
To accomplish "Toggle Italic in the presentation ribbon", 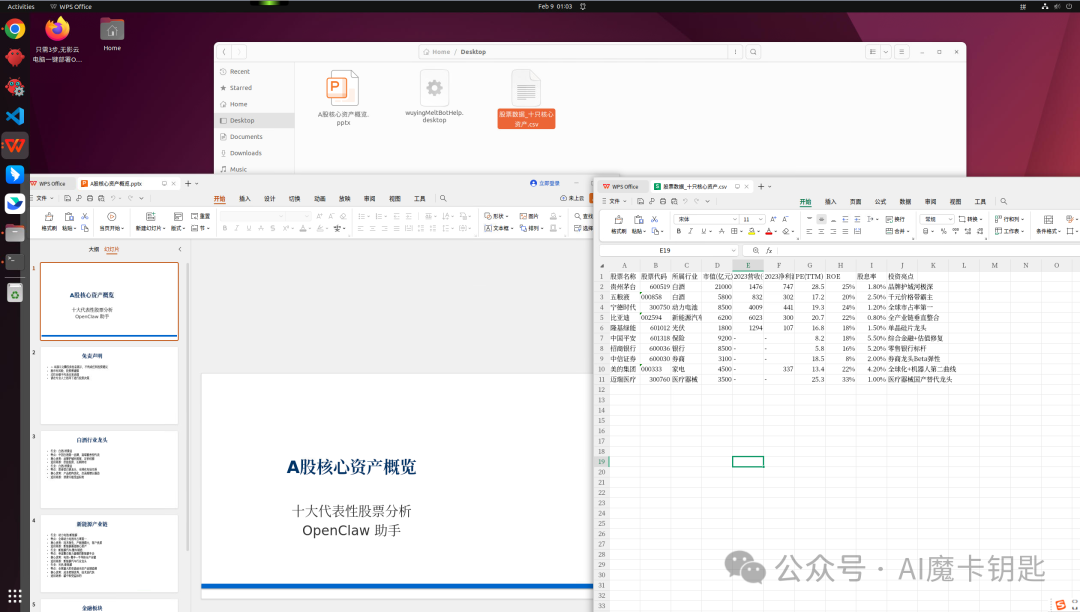I will (x=236, y=228).
